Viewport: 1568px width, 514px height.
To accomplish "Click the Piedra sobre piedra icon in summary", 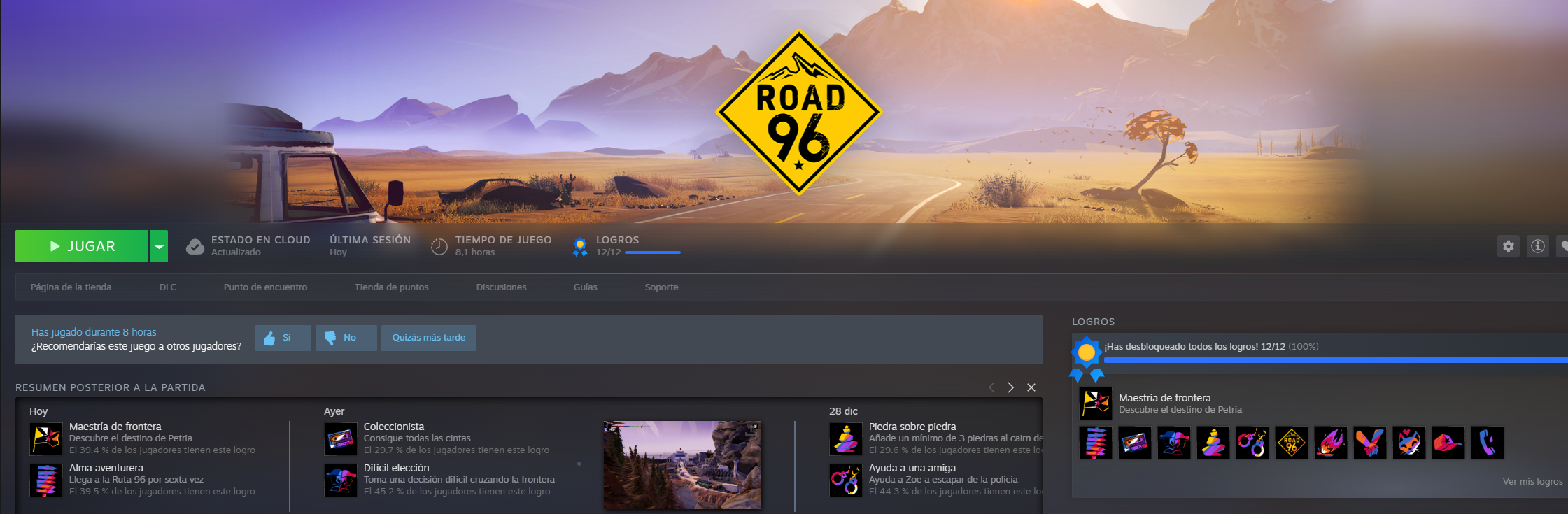I will tap(846, 439).
